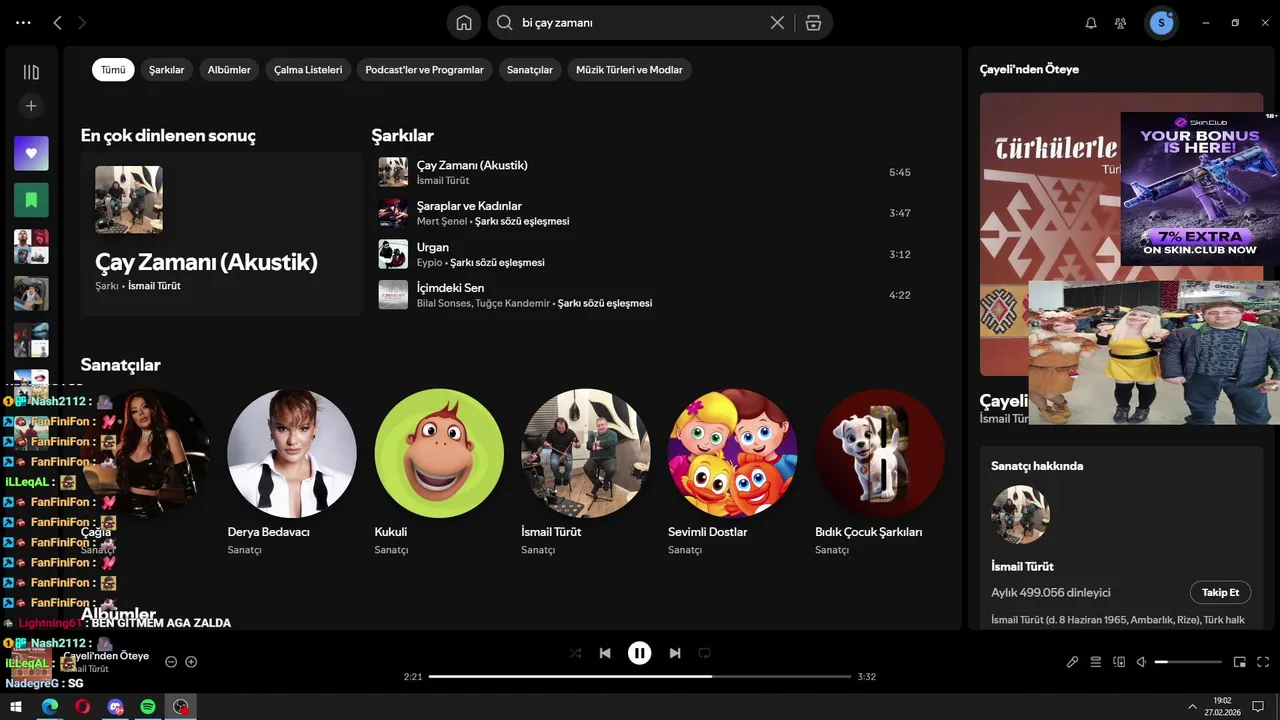Select Müzik Türleri ve Modlar filter
This screenshot has height=720, width=1280.
(x=629, y=70)
